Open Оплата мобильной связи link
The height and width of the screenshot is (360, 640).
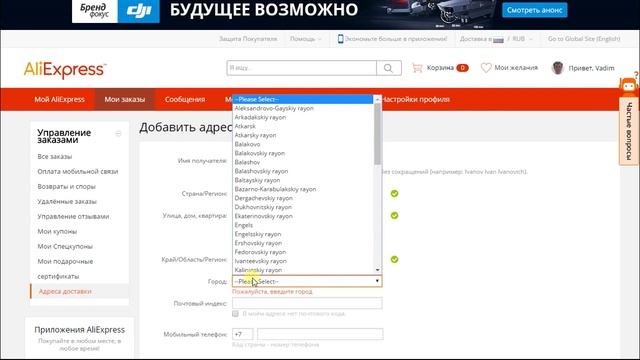(x=78, y=171)
